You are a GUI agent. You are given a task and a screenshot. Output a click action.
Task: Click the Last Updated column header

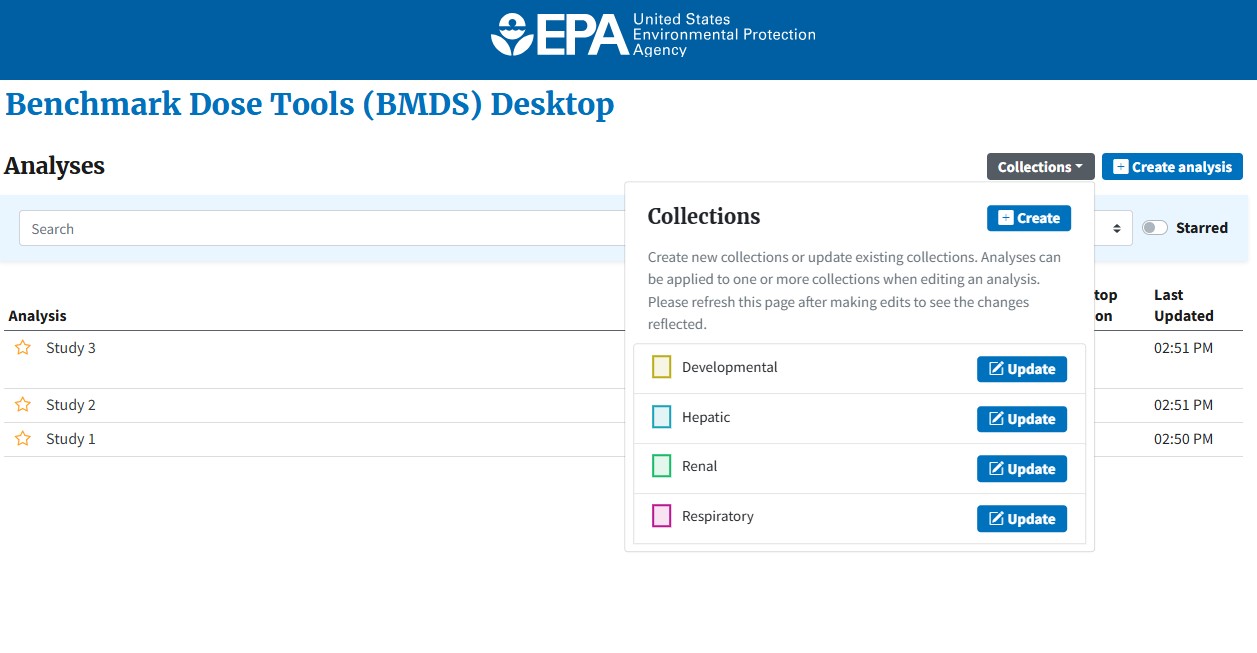click(1184, 305)
